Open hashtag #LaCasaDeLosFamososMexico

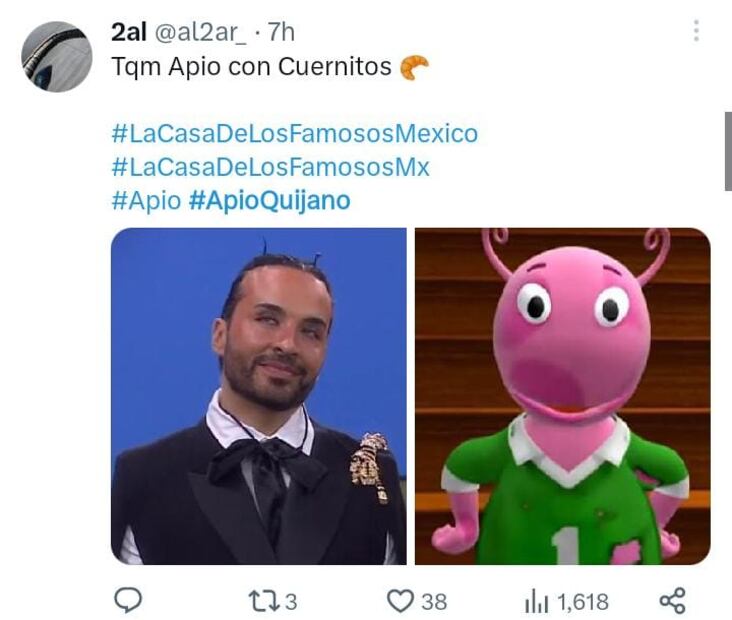click(x=295, y=134)
